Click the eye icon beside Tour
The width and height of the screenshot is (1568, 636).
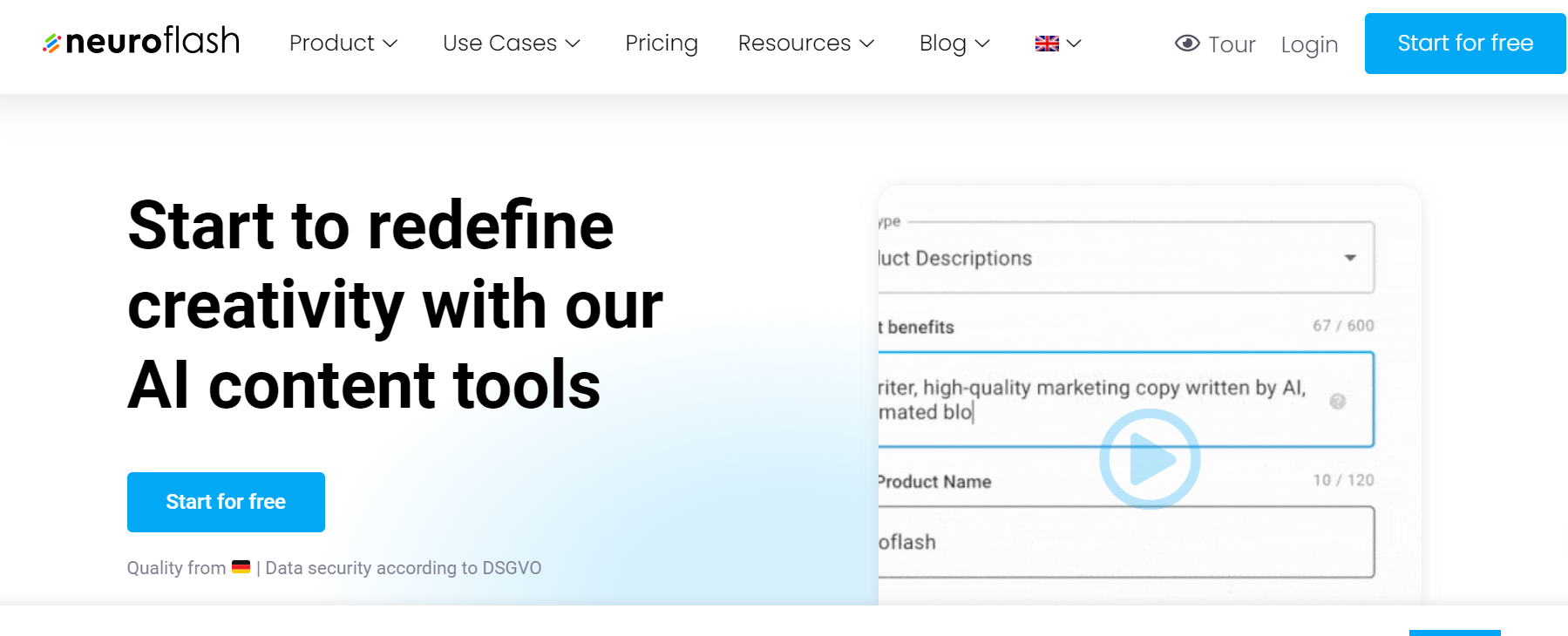coord(1186,44)
